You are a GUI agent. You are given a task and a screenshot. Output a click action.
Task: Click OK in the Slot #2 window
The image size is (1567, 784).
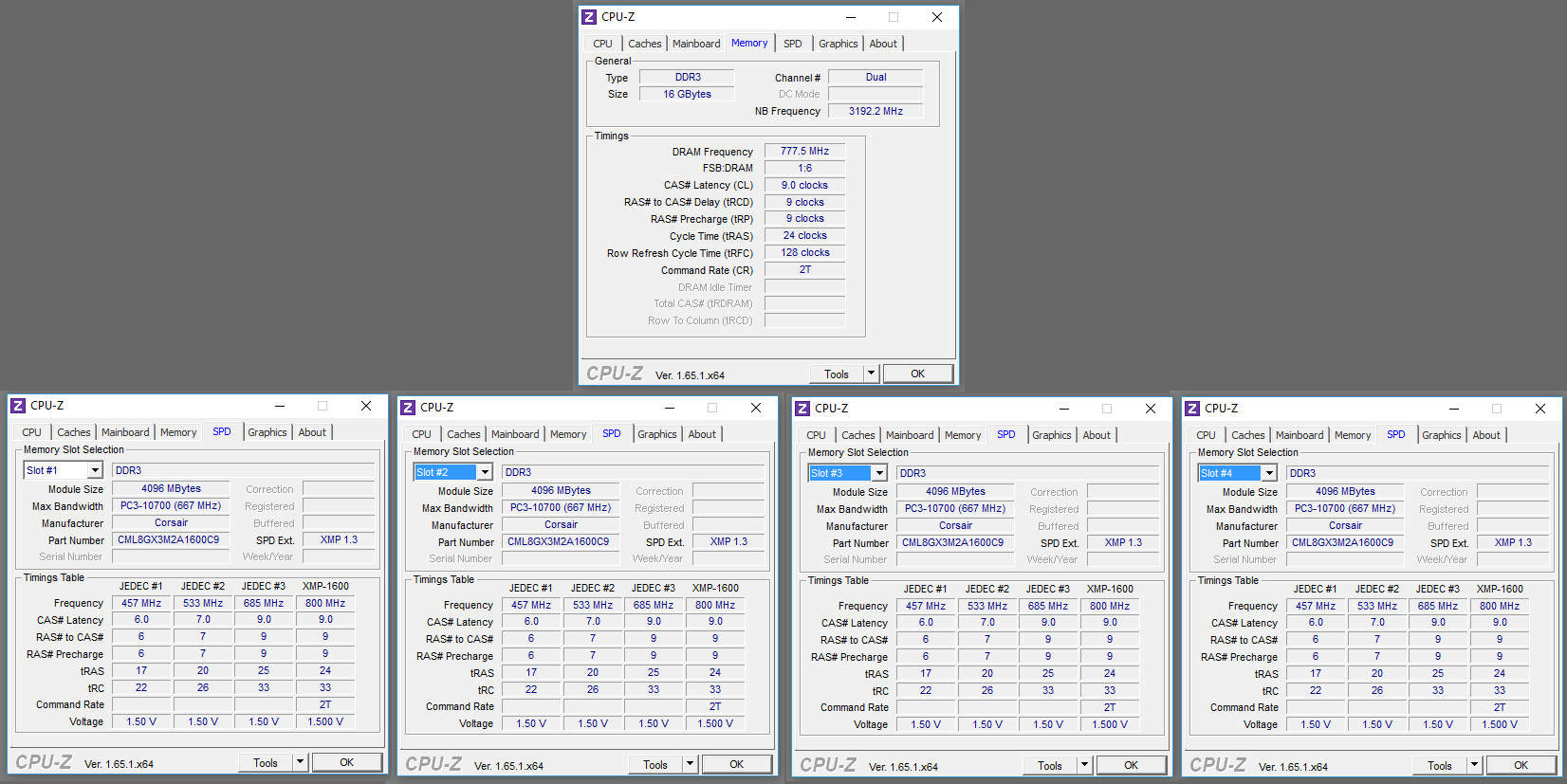736,764
